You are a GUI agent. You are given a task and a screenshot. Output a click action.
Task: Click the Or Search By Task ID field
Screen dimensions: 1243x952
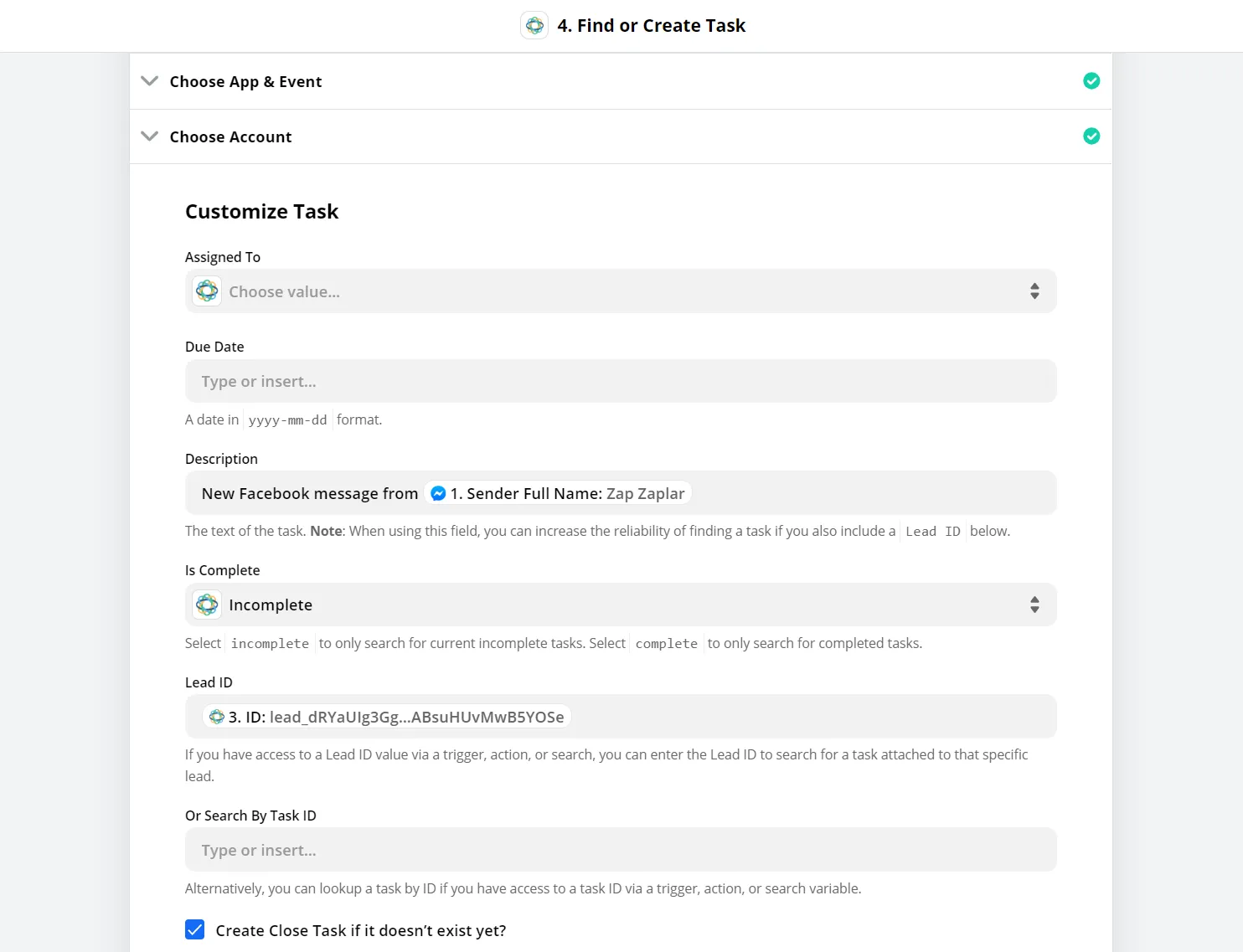pyautogui.click(x=620, y=850)
